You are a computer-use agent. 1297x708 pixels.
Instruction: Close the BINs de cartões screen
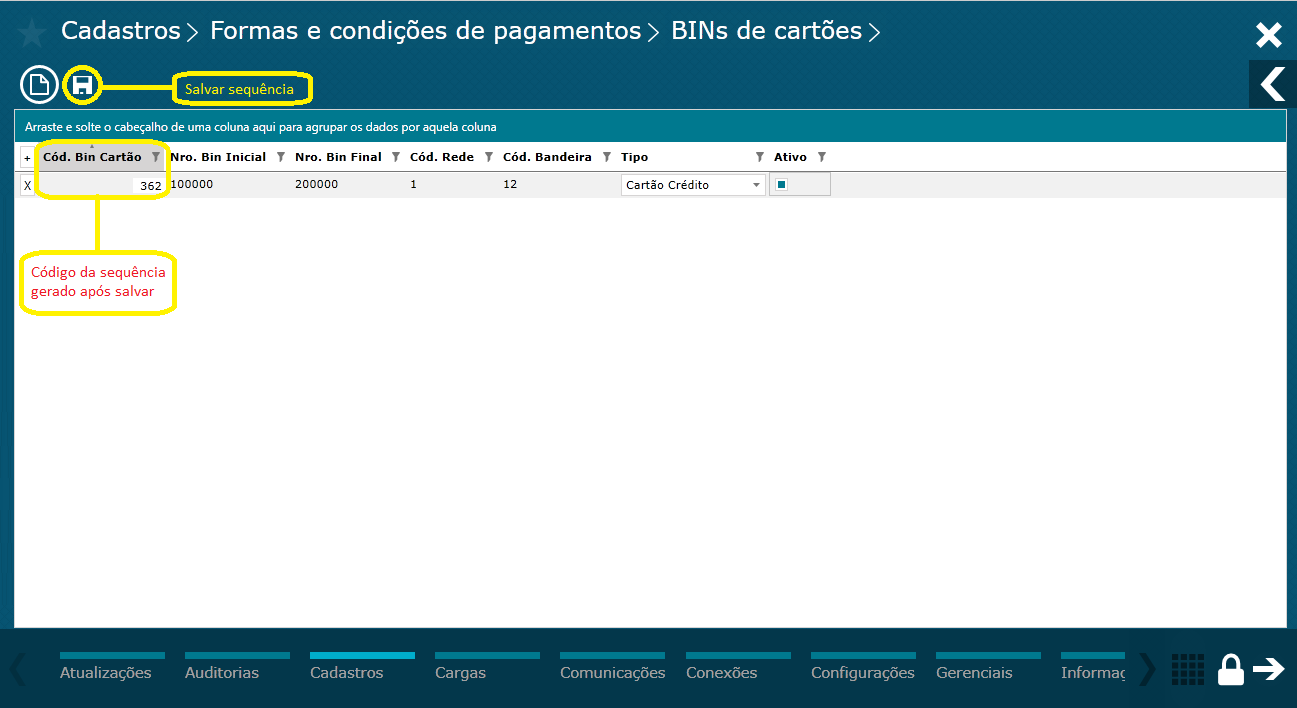[1268, 36]
